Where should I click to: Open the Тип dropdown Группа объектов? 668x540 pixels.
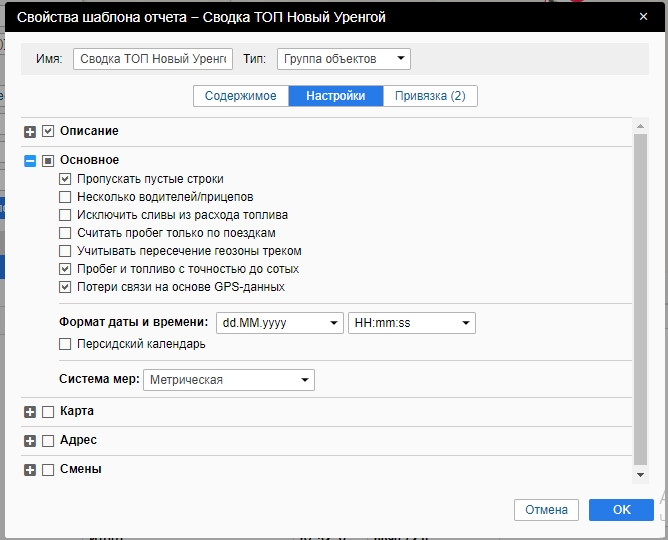[343, 59]
